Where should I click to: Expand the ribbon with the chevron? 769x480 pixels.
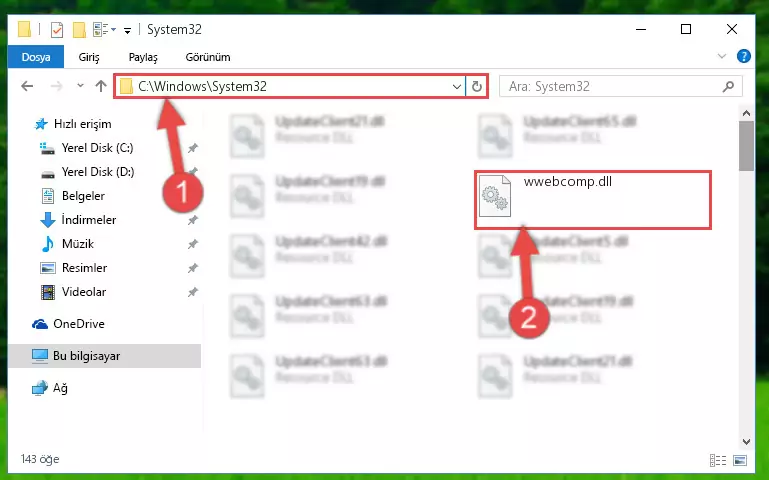pos(721,56)
